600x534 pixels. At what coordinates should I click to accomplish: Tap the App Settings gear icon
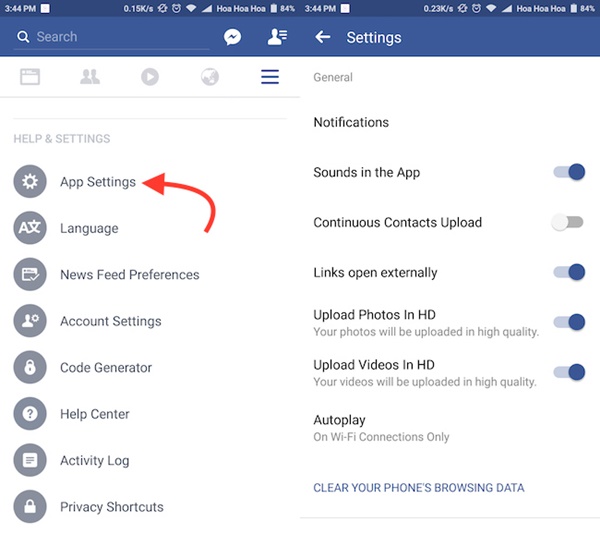coord(30,181)
